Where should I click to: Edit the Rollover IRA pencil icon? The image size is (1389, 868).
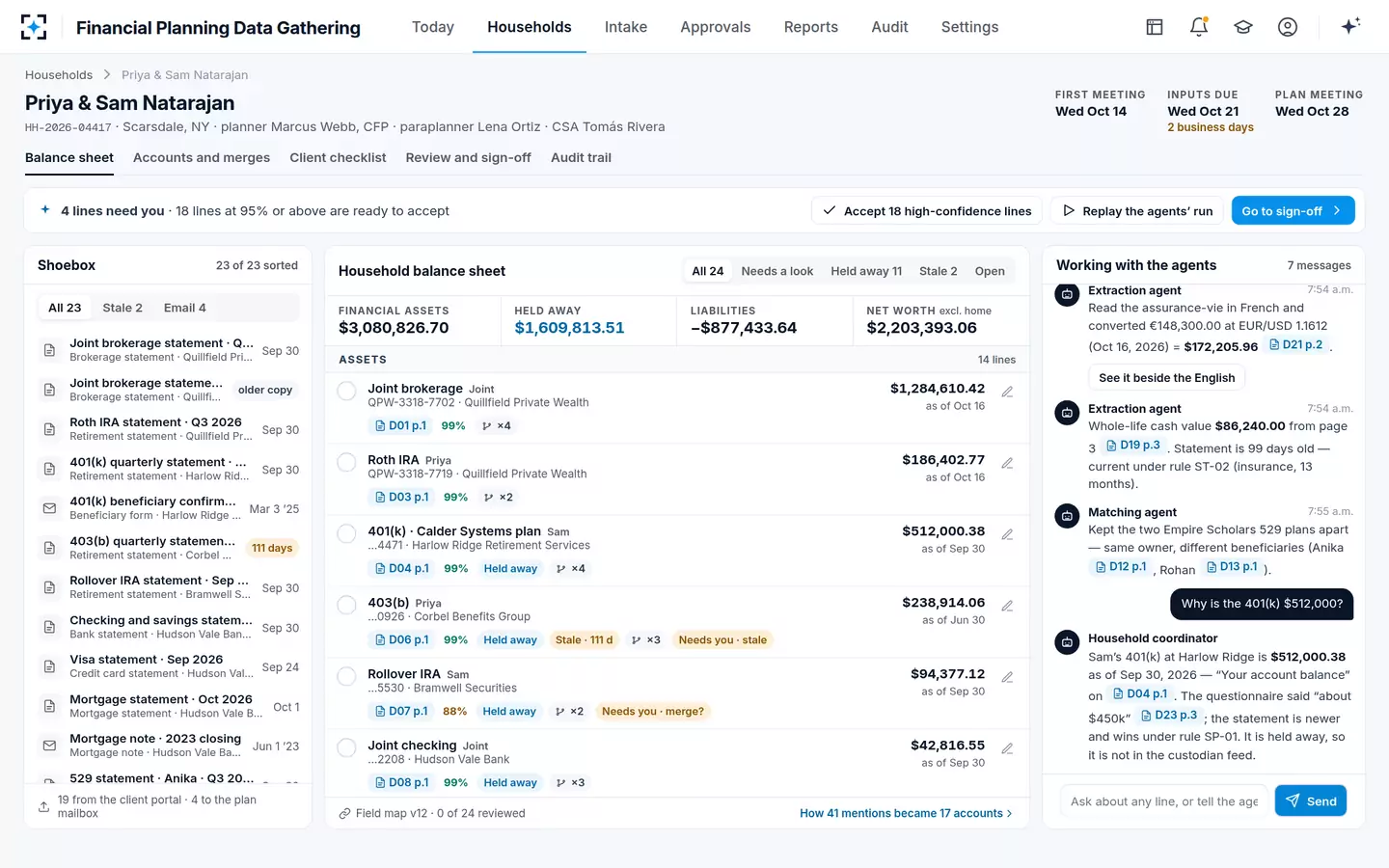[x=1007, y=677]
